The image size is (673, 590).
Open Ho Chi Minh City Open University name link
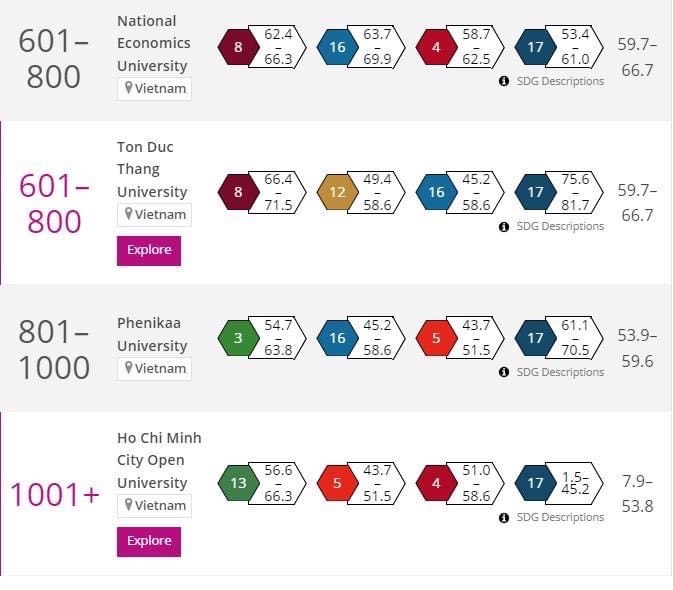[x=158, y=460]
